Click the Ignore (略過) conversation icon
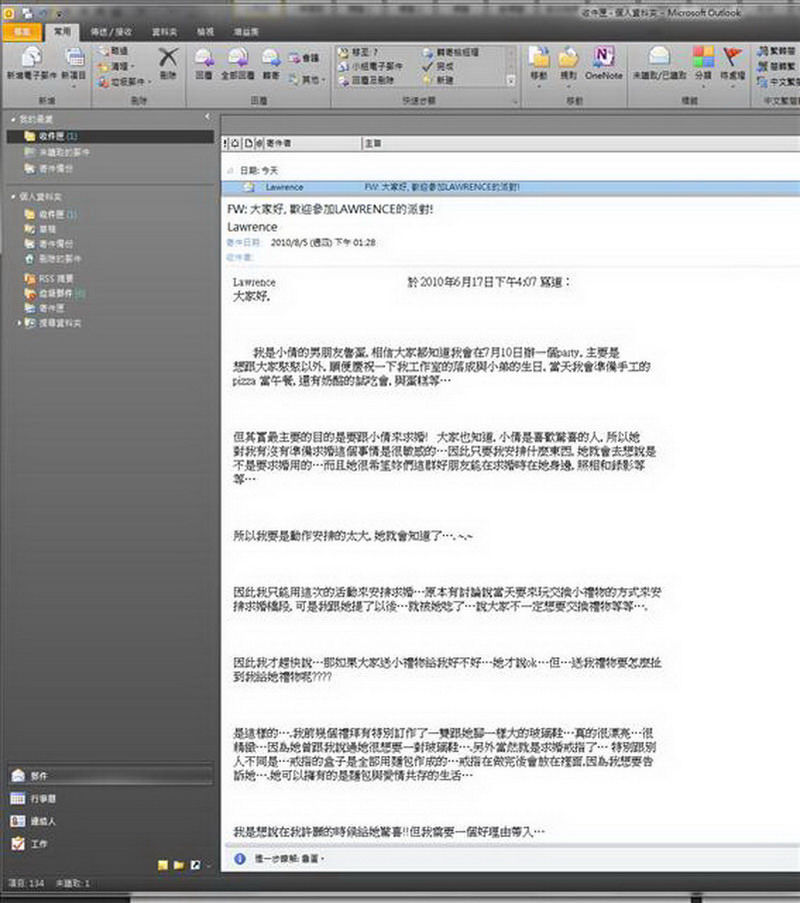800x903 pixels. point(104,52)
